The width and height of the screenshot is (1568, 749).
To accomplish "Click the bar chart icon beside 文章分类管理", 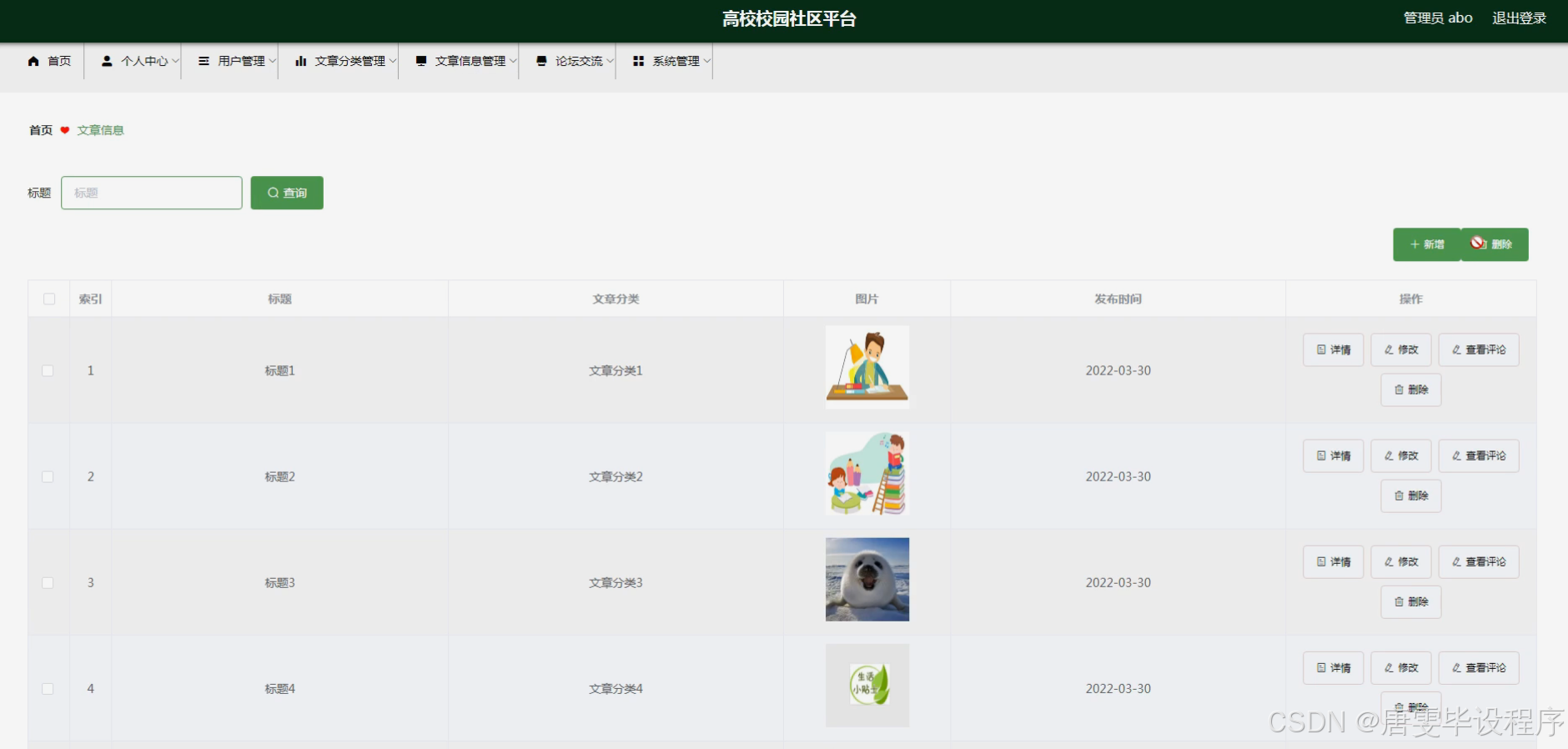I will coord(300,61).
